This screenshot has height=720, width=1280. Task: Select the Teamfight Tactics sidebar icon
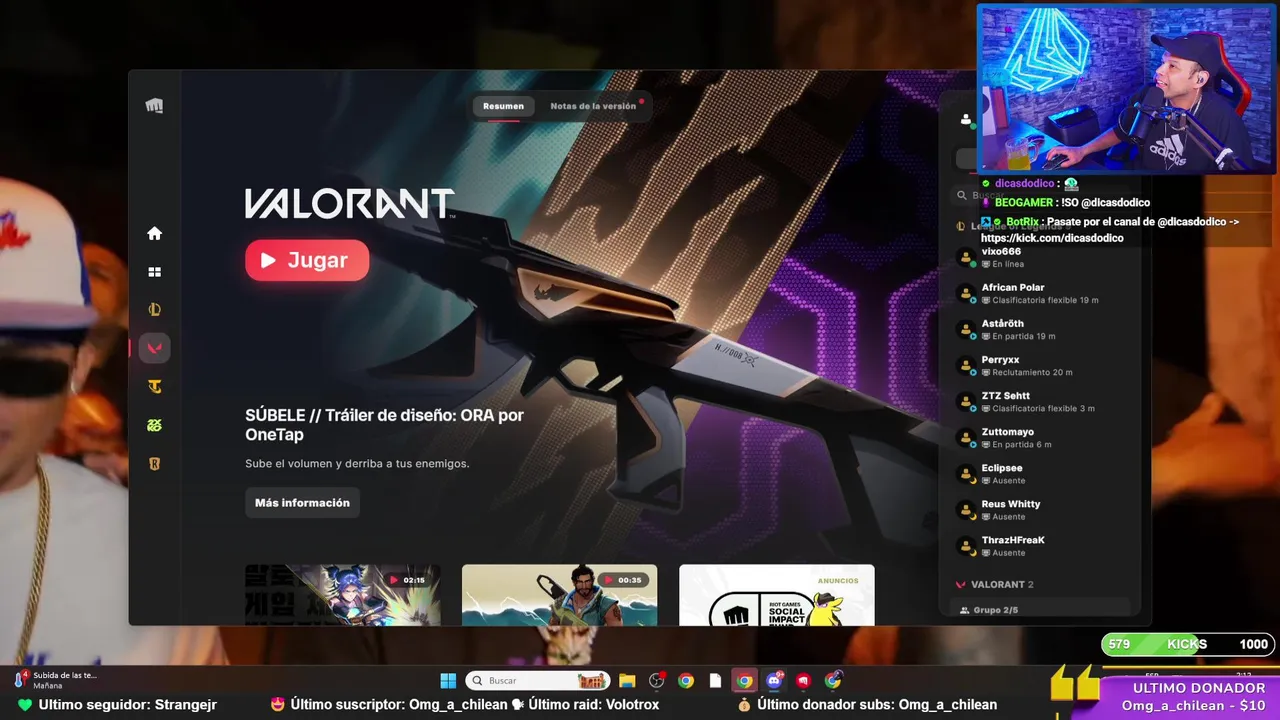click(x=154, y=387)
